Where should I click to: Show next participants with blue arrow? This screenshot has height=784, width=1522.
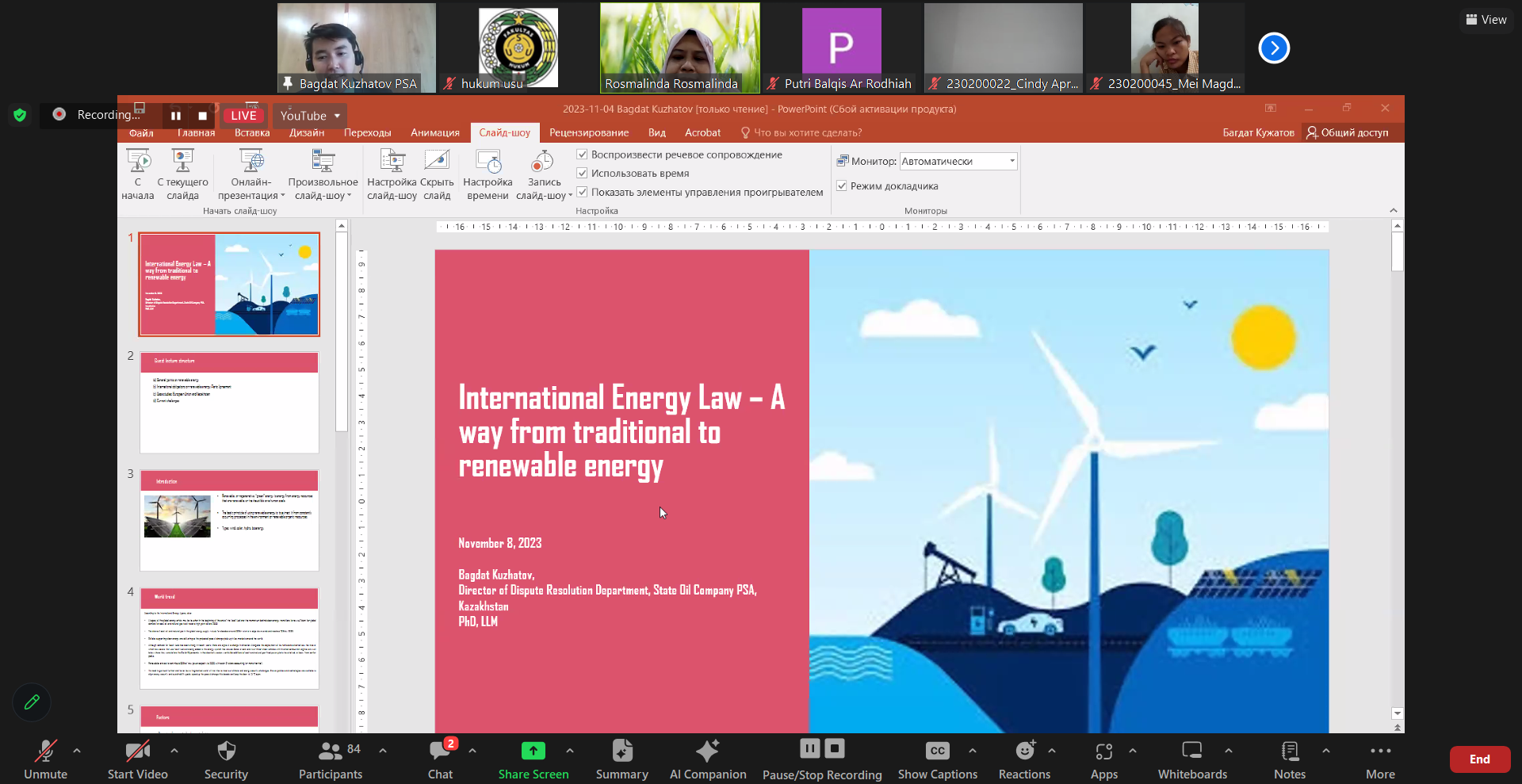tap(1274, 48)
